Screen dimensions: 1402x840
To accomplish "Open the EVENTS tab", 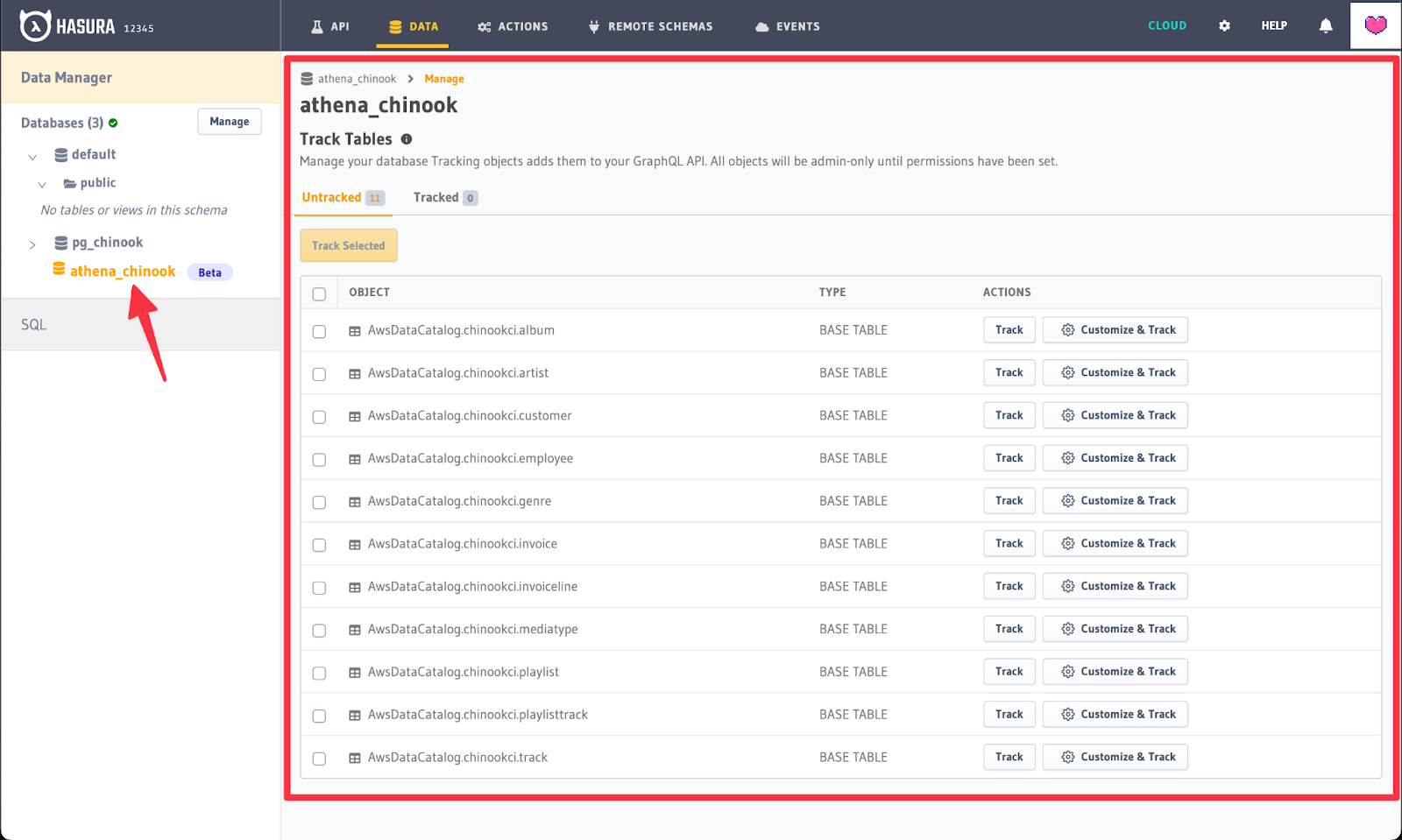I will [788, 26].
